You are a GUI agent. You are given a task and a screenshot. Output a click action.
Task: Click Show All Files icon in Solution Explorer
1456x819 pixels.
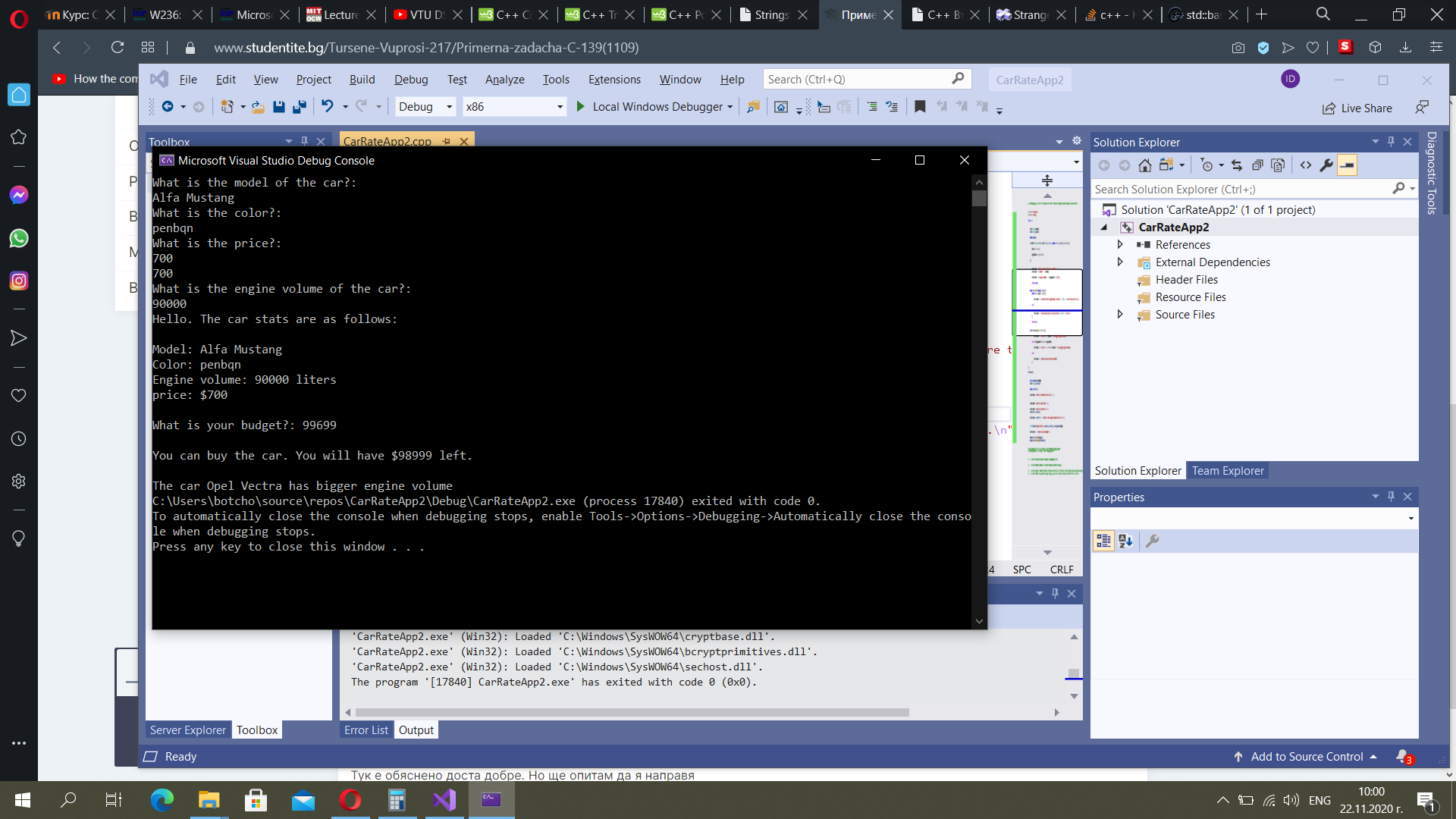pos(1278,165)
